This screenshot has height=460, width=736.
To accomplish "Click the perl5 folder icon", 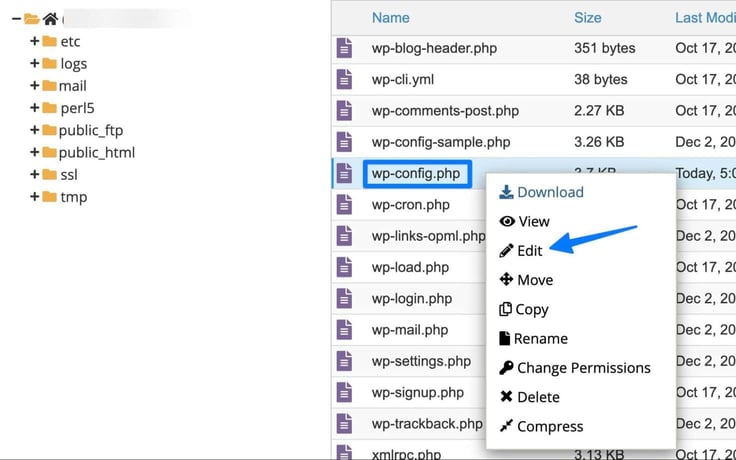I will [x=49, y=108].
